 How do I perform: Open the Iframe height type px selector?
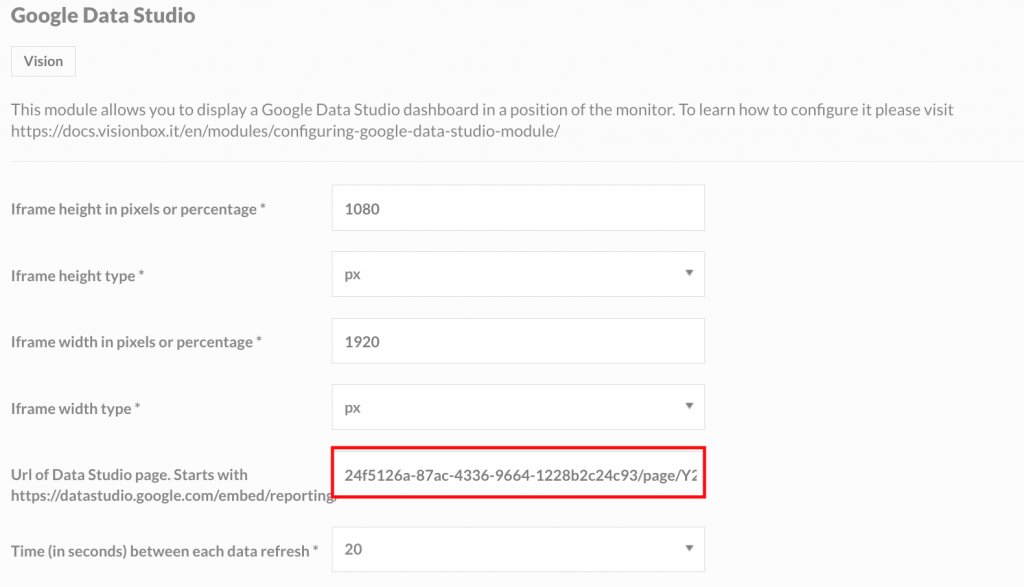(518, 274)
